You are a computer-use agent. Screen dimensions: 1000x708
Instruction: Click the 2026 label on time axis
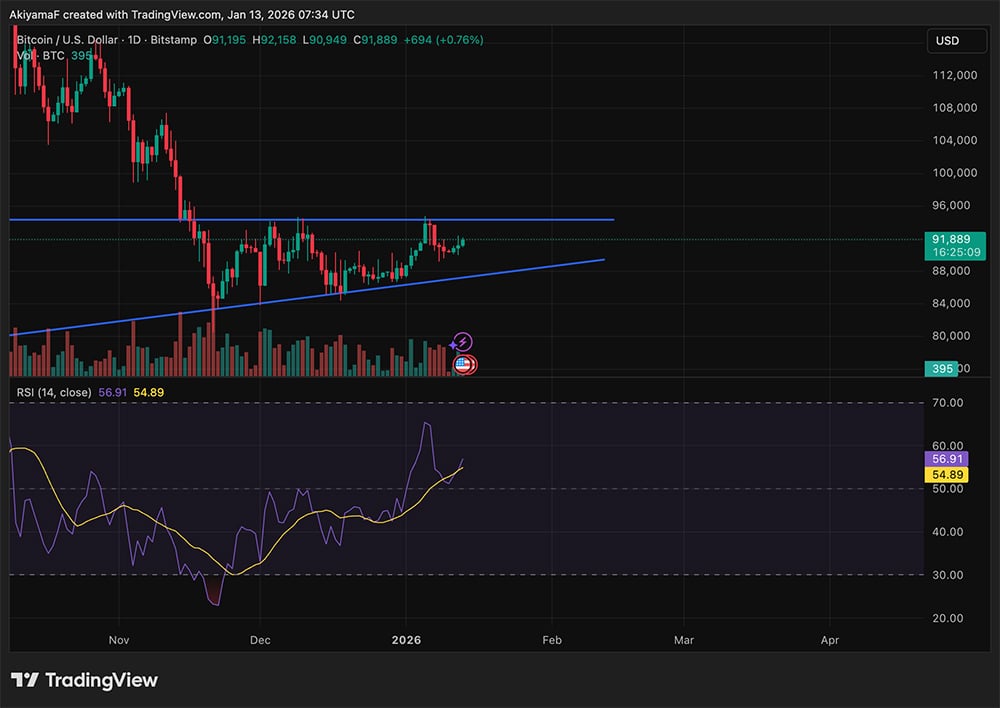coord(407,638)
